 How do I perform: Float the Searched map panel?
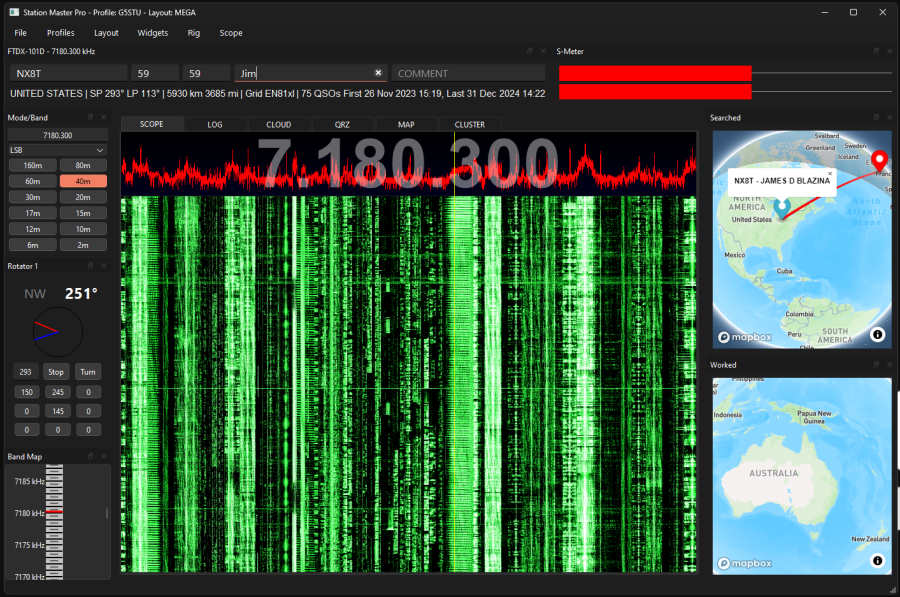point(876,117)
